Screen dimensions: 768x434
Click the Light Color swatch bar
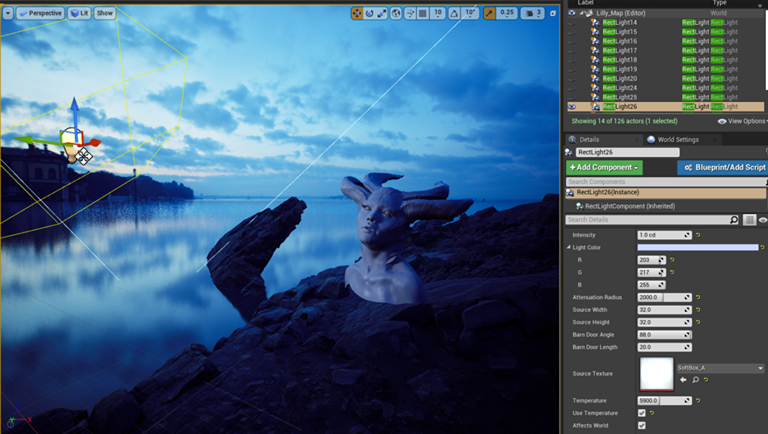[697, 247]
